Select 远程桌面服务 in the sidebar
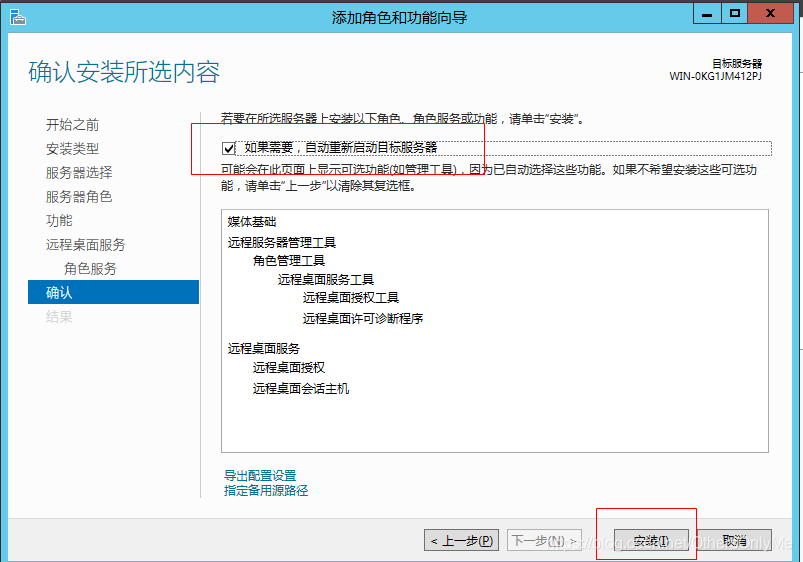This screenshot has width=803, height=562. (x=86, y=245)
